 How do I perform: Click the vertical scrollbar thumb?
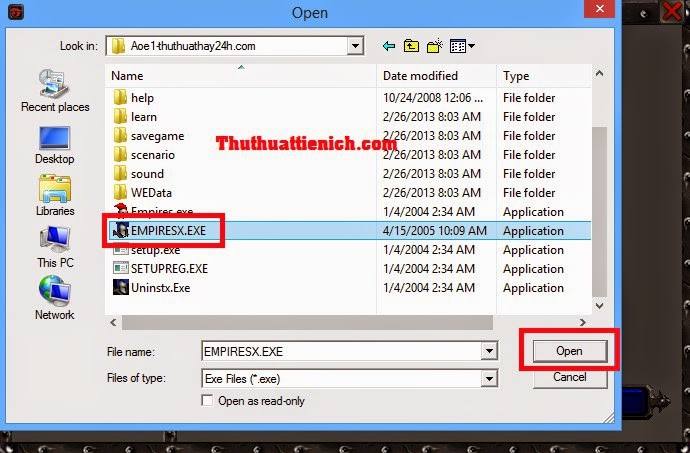pyautogui.click(x=599, y=211)
